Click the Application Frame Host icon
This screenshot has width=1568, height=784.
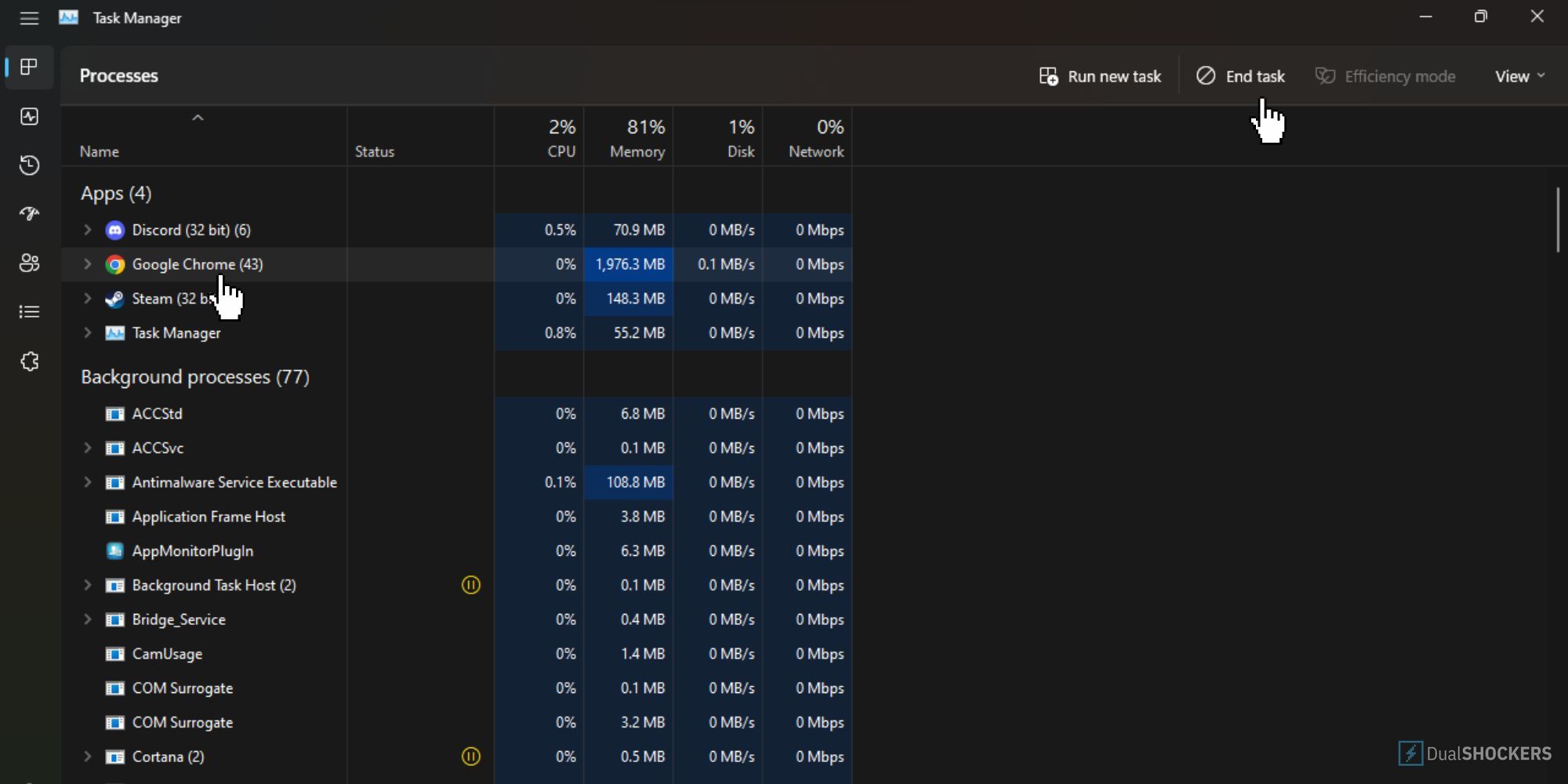(114, 517)
